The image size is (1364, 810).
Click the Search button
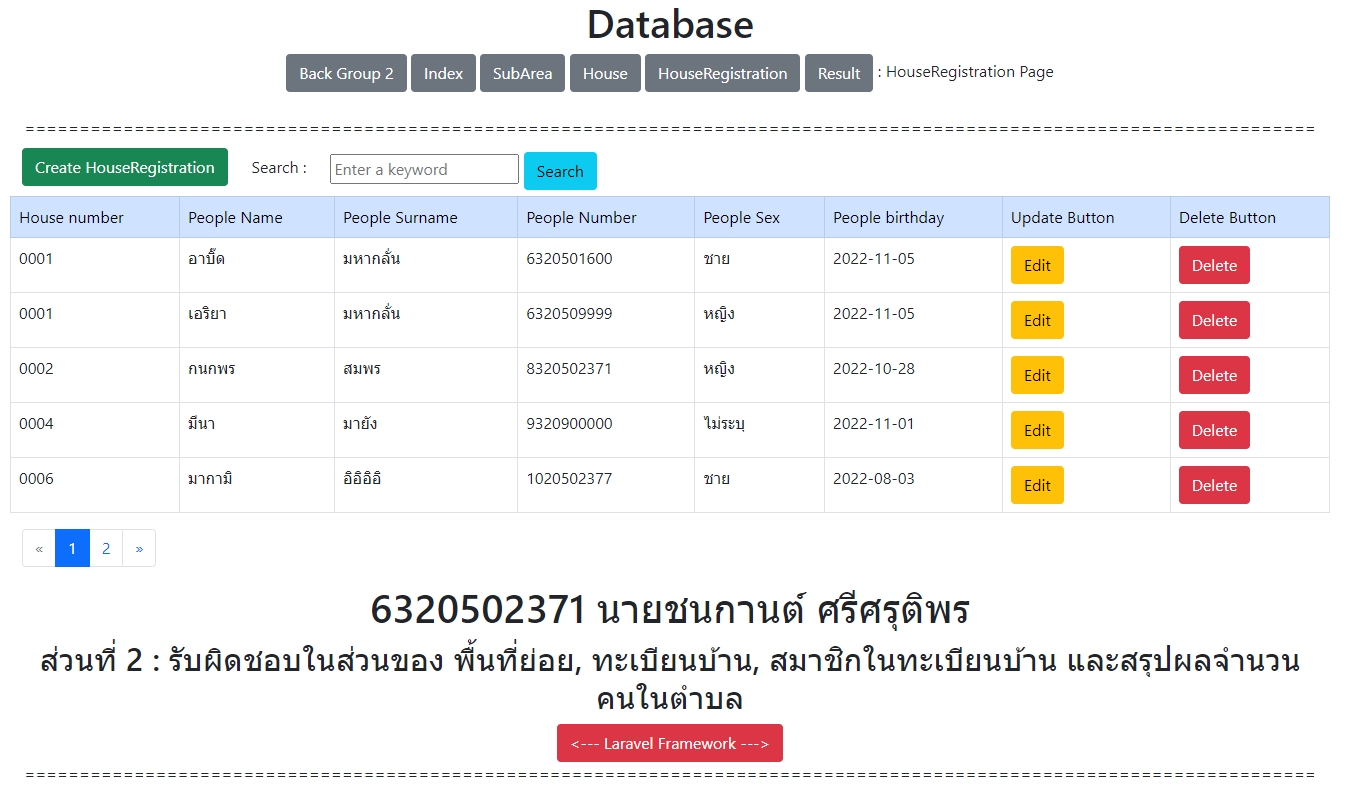pyautogui.click(x=560, y=171)
